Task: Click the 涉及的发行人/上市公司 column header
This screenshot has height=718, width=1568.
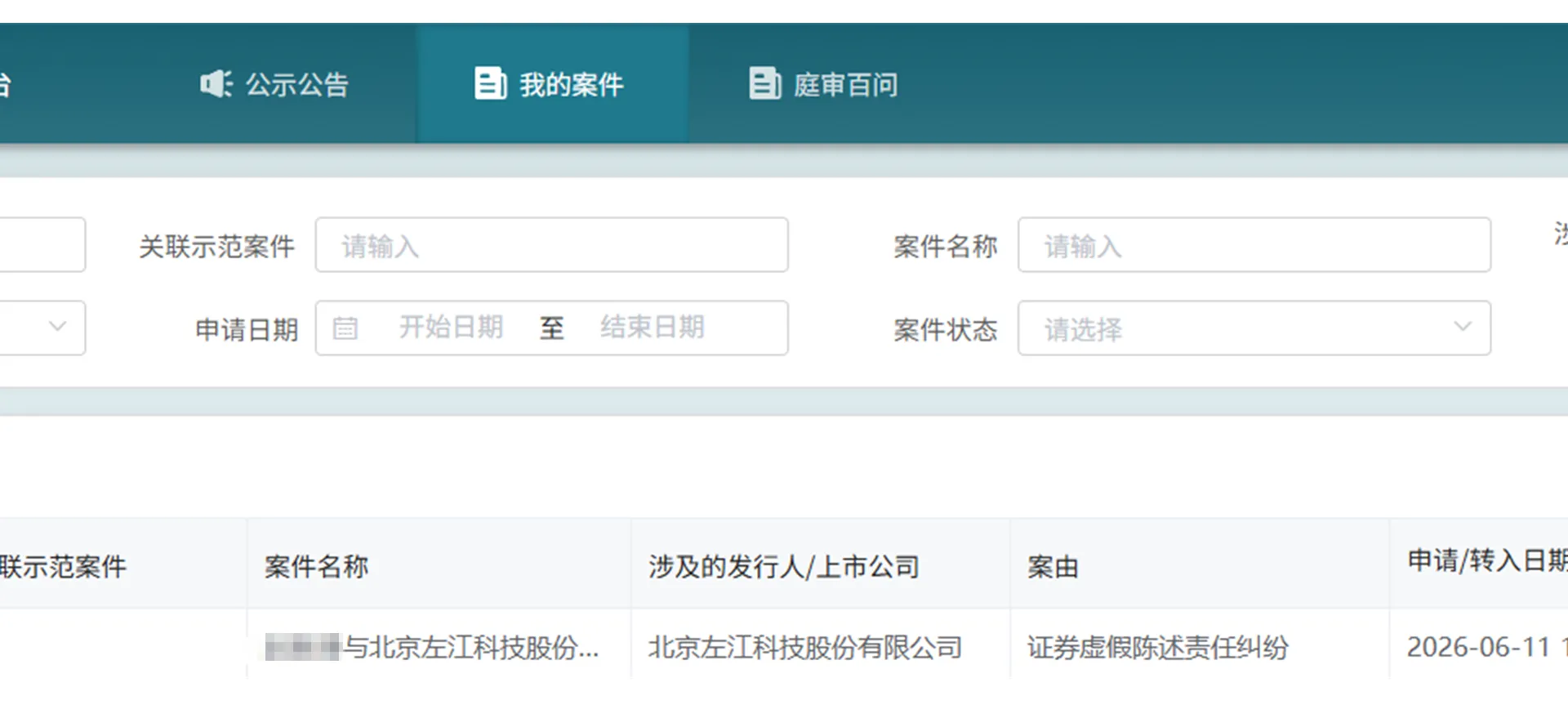Action: (821, 565)
